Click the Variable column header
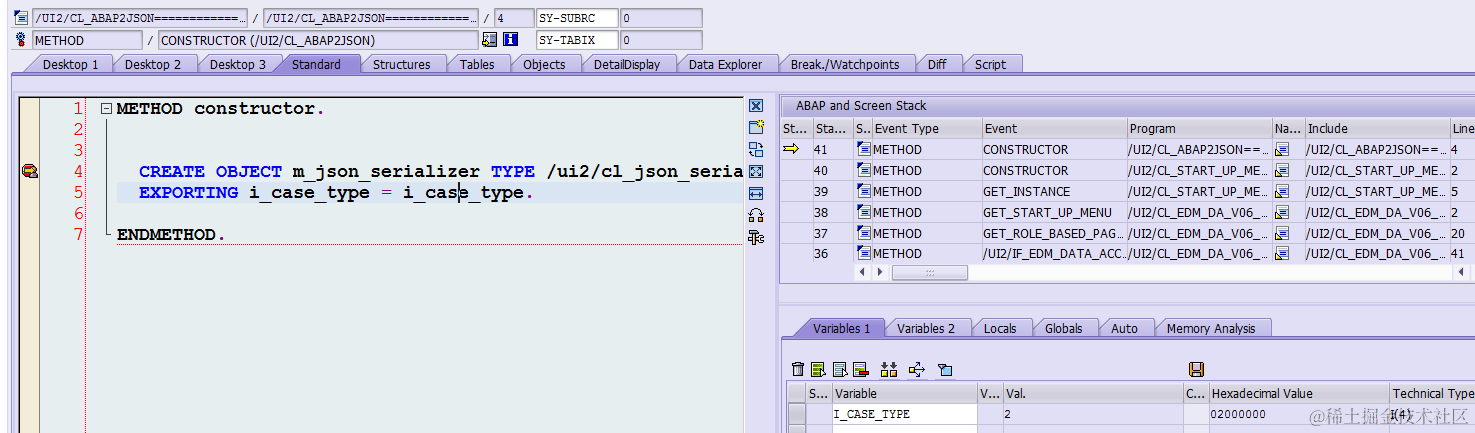 [x=904, y=394]
